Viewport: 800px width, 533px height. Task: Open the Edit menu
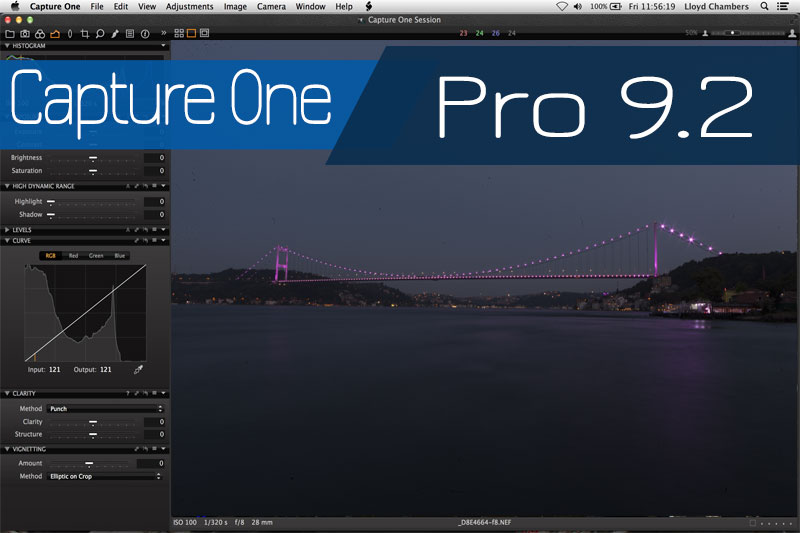point(121,6)
